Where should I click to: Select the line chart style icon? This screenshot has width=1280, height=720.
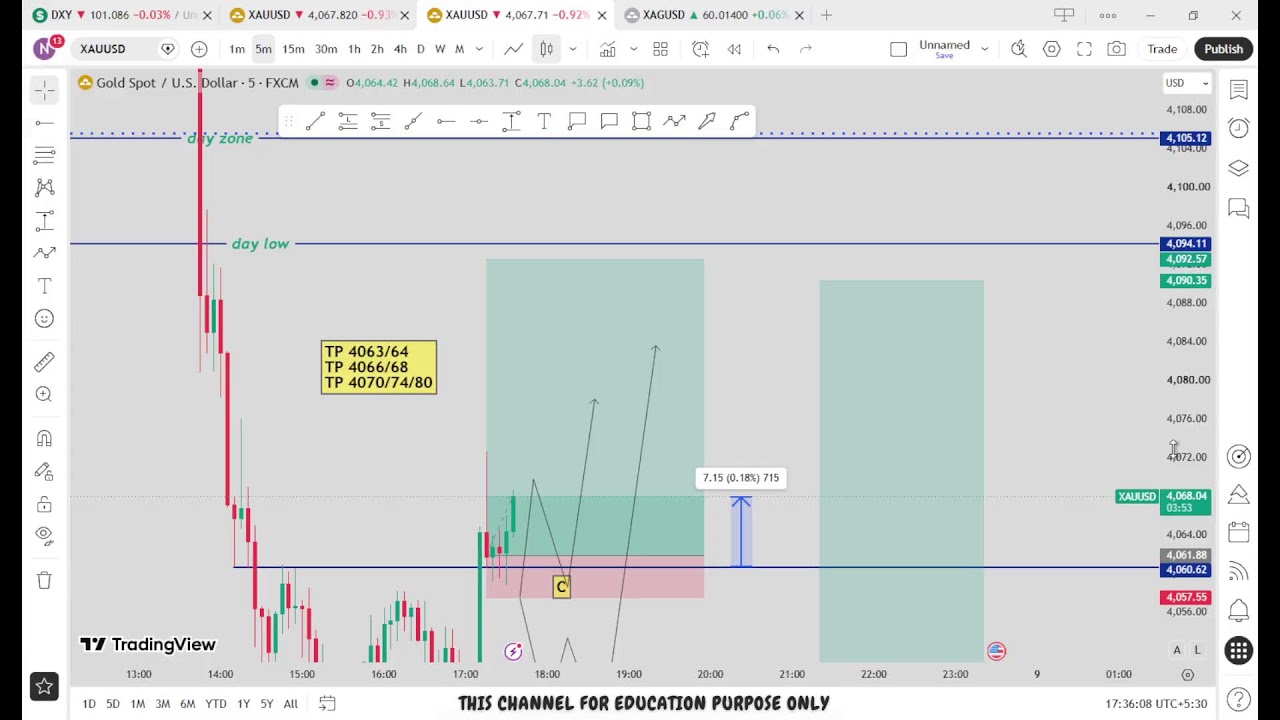[513, 49]
